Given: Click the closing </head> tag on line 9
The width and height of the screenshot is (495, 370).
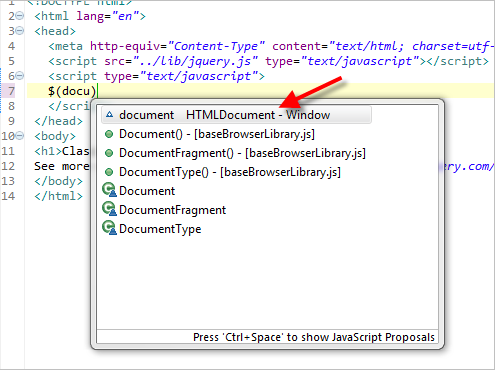Looking at the screenshot, I should coord(58,121).
